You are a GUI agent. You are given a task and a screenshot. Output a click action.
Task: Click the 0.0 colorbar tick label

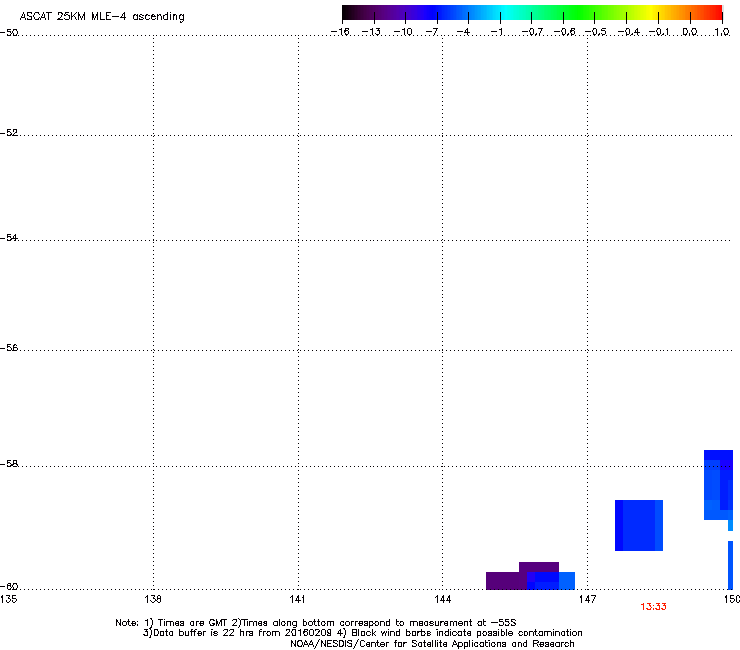(x=690, y=32)
